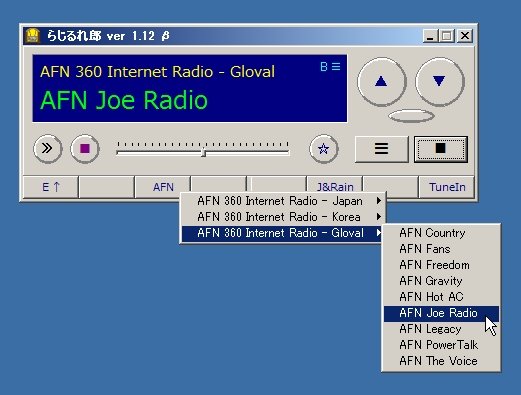Click the up triangle channel button
The width and height of the screenshot is (521, 395).
click(x=382, y=82)
